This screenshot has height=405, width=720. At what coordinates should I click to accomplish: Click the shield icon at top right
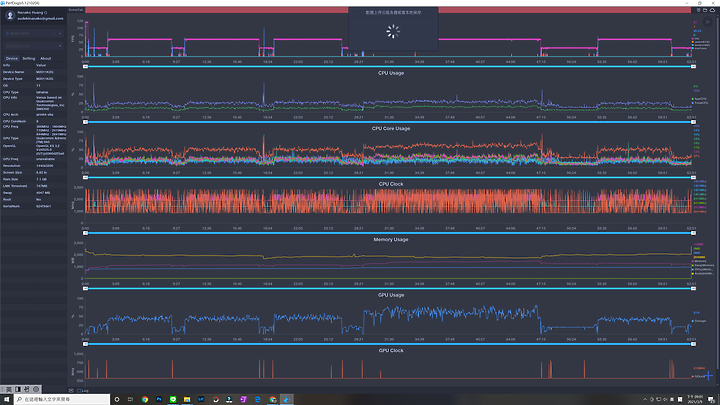coord(698,10)
